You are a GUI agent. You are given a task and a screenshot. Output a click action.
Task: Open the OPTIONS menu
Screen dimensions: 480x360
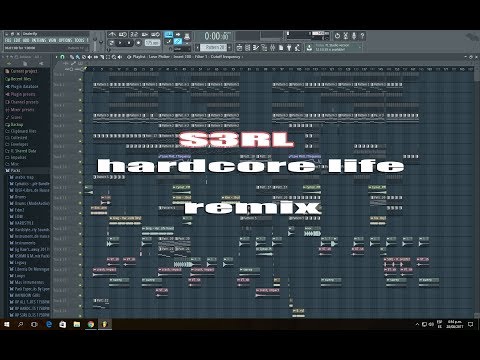[65, 40]
